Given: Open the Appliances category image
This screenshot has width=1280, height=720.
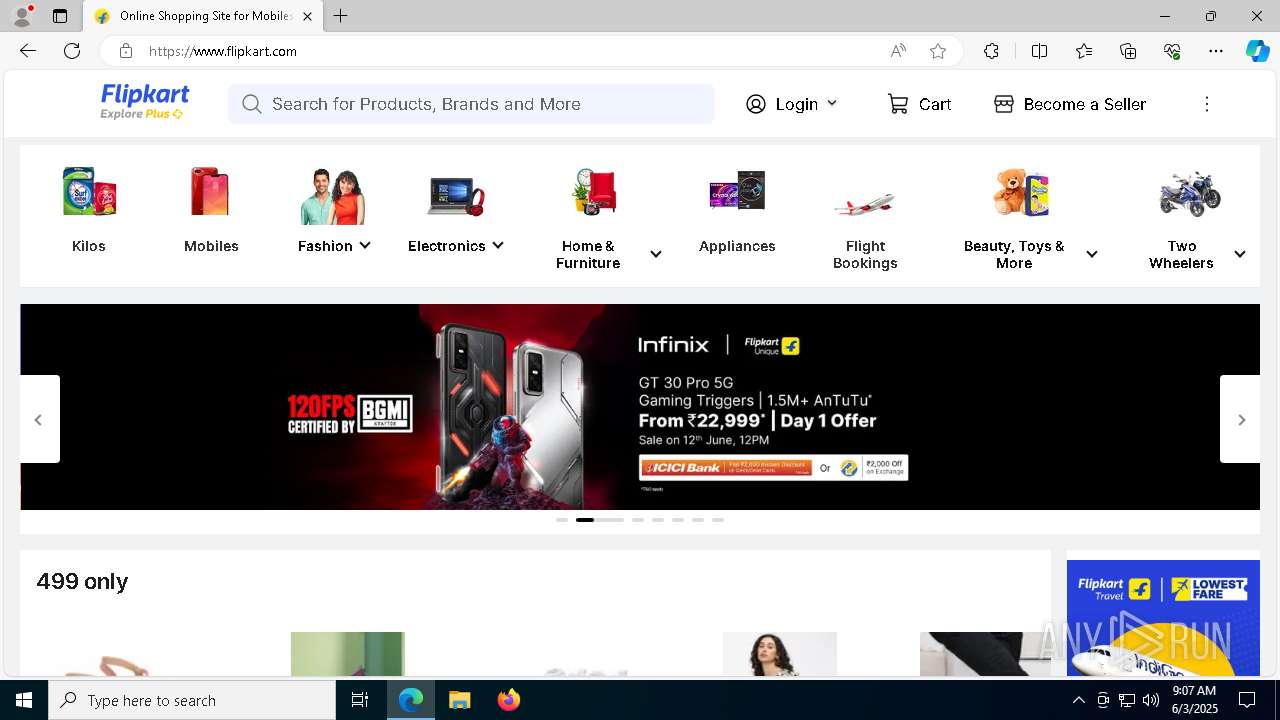Looking at the screenshot, I should tap(737, 190).
